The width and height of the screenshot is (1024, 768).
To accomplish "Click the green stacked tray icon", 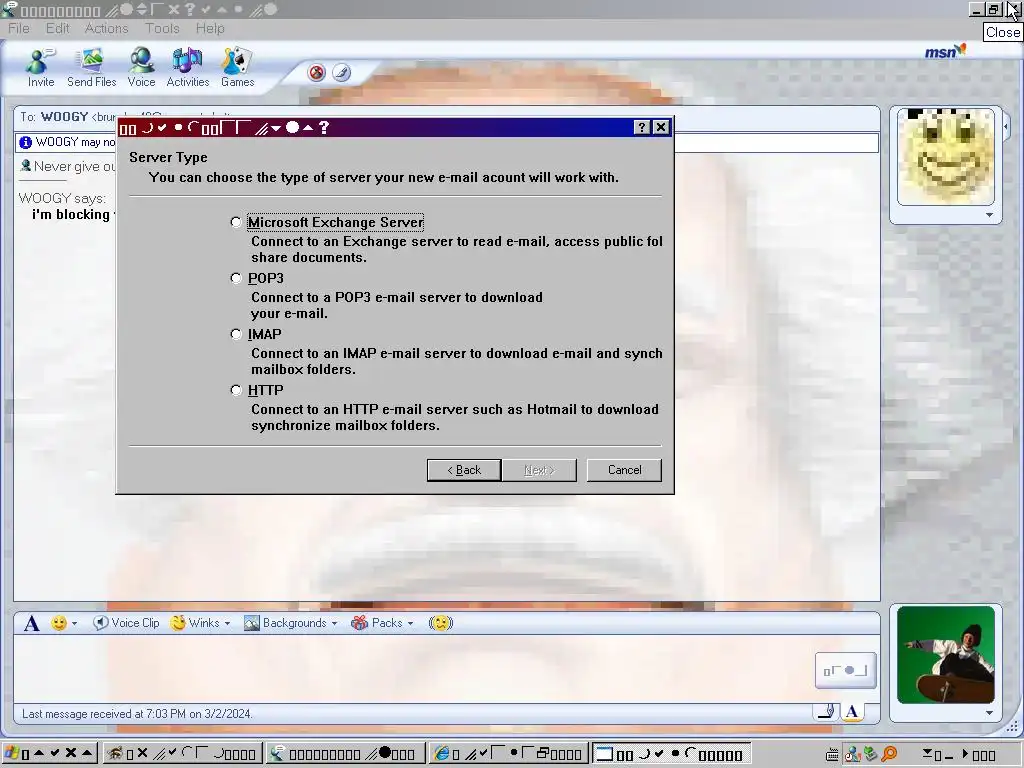I will [x=871, y=754].
